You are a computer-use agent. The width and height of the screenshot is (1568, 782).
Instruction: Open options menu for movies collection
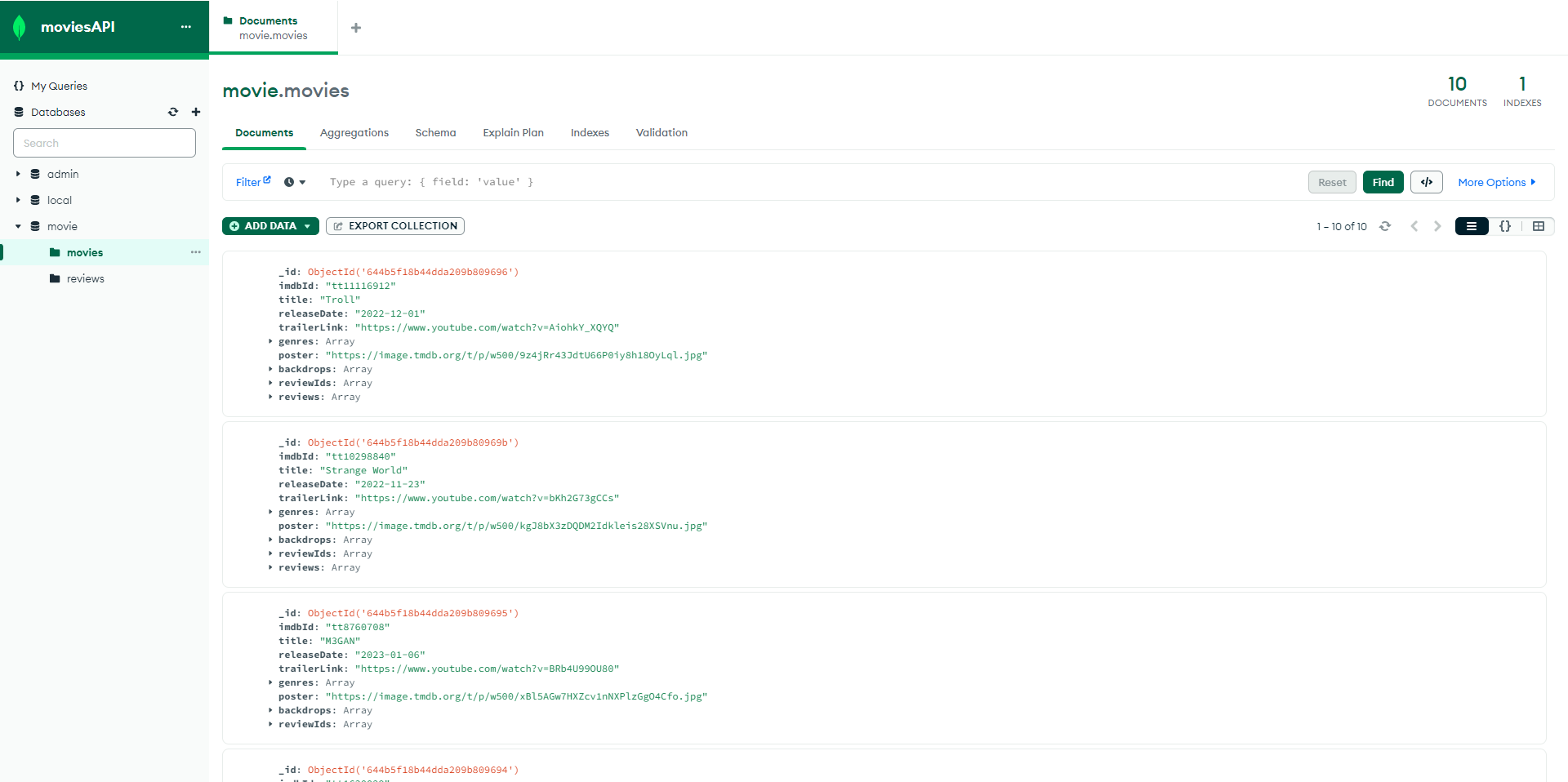tap(195, 252)
